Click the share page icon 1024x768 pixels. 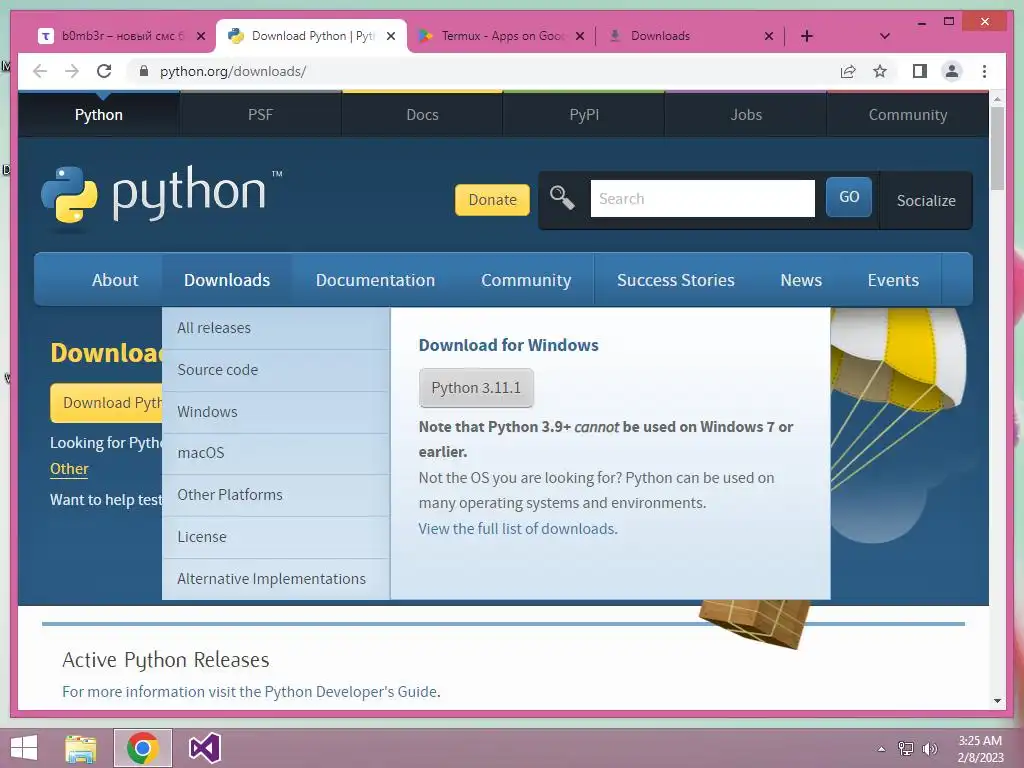click(x=848, y=71)
